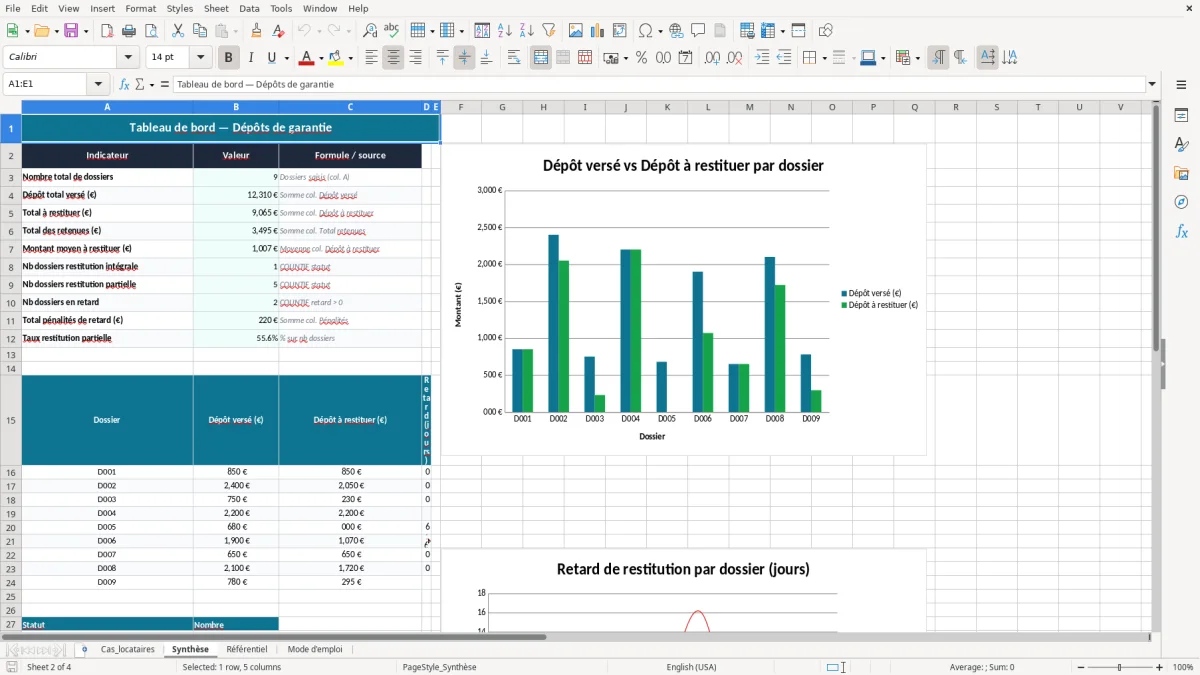Click the Save document icon
Image resolution: width=1200 pixels, height=675 pixels.
click(x=71, y=31)
